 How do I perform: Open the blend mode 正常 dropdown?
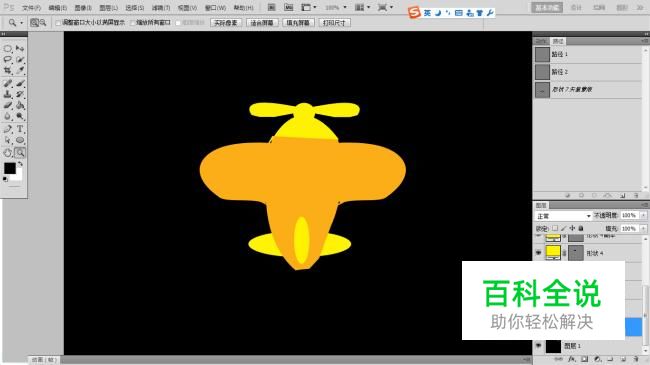[563, 216]
